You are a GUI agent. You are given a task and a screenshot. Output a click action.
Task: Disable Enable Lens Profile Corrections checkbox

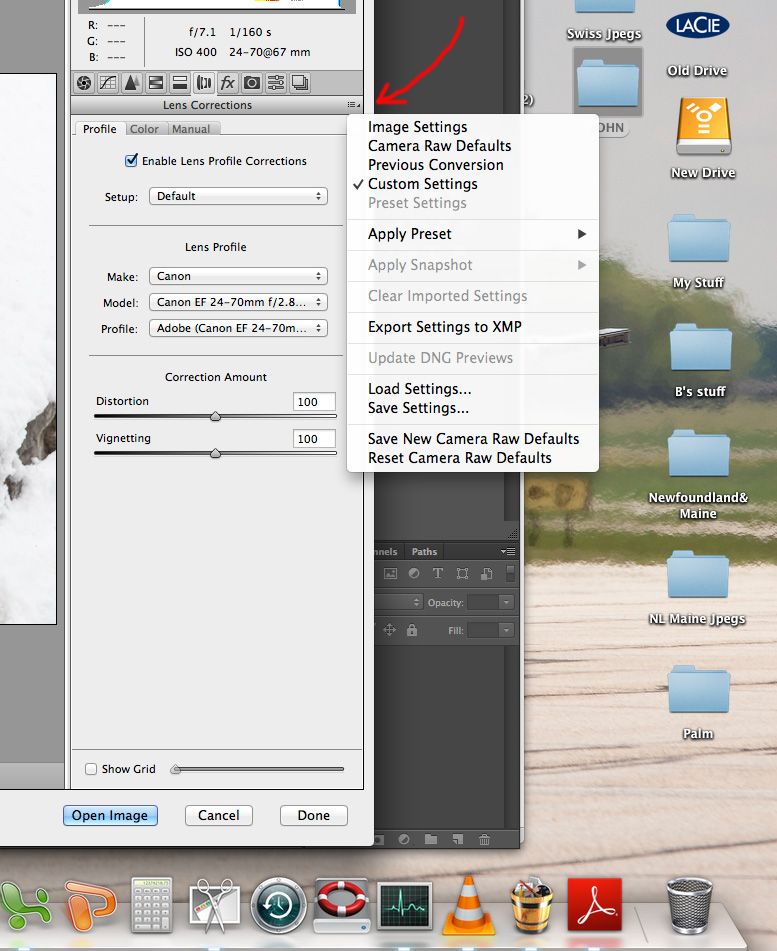pos(131,161)
